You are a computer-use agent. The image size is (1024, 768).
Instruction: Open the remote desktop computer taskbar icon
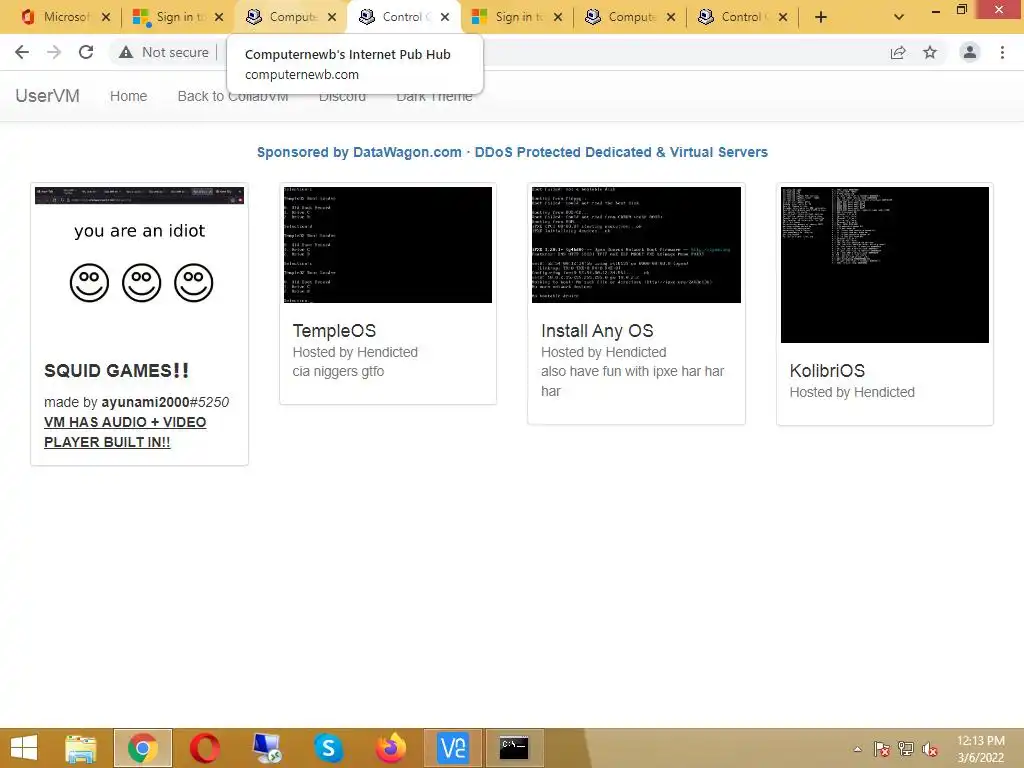(267, 748)
